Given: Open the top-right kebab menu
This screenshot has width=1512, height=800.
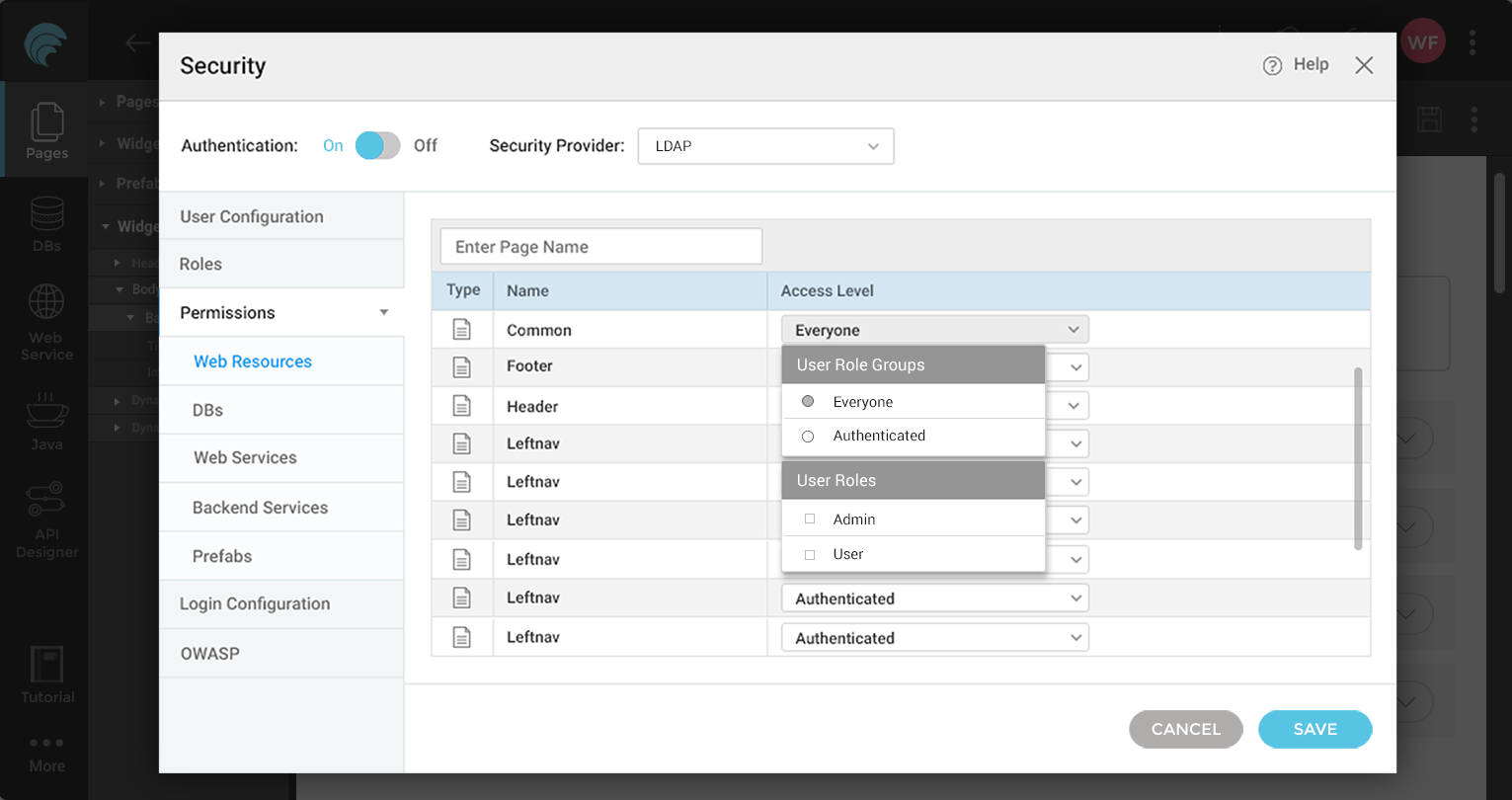Looking at the screenshot, I should 1472,42.
